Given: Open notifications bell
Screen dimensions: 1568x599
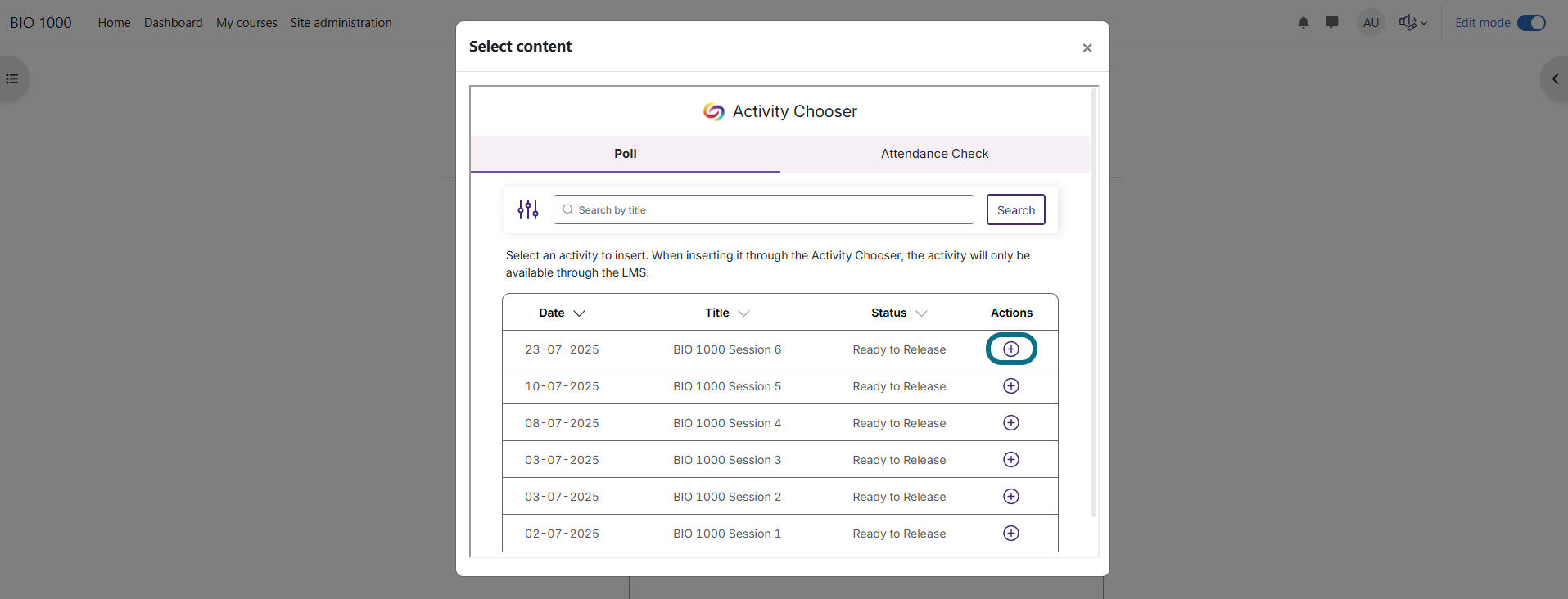Looking at the screenshot, I should point(1304,23).
